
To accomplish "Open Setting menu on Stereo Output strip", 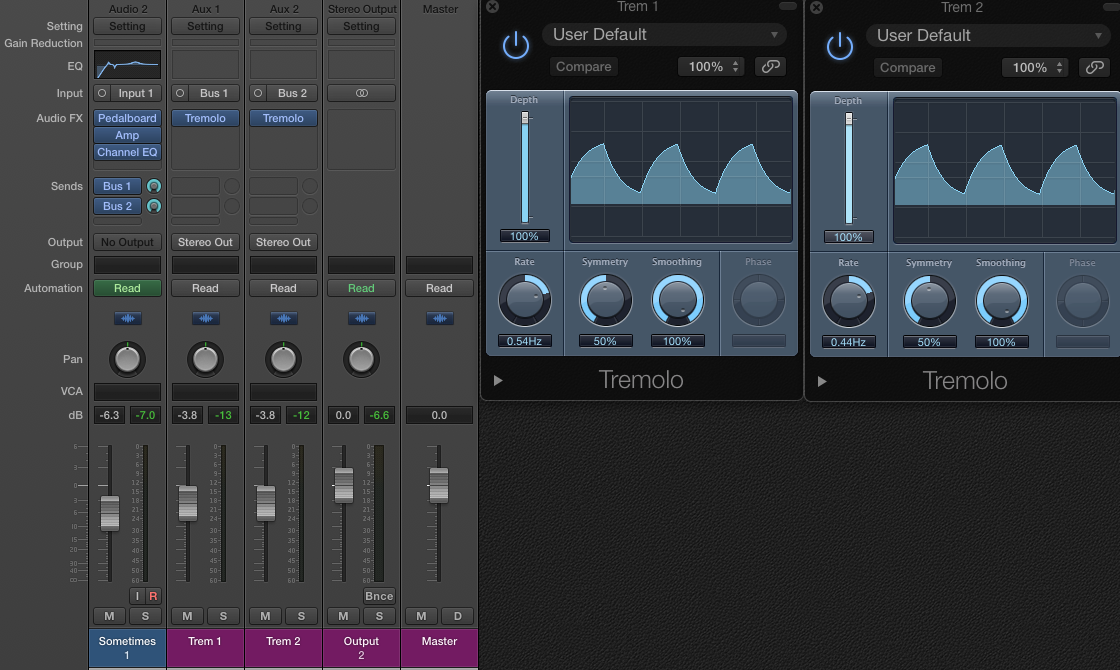I will click(361, 26).
